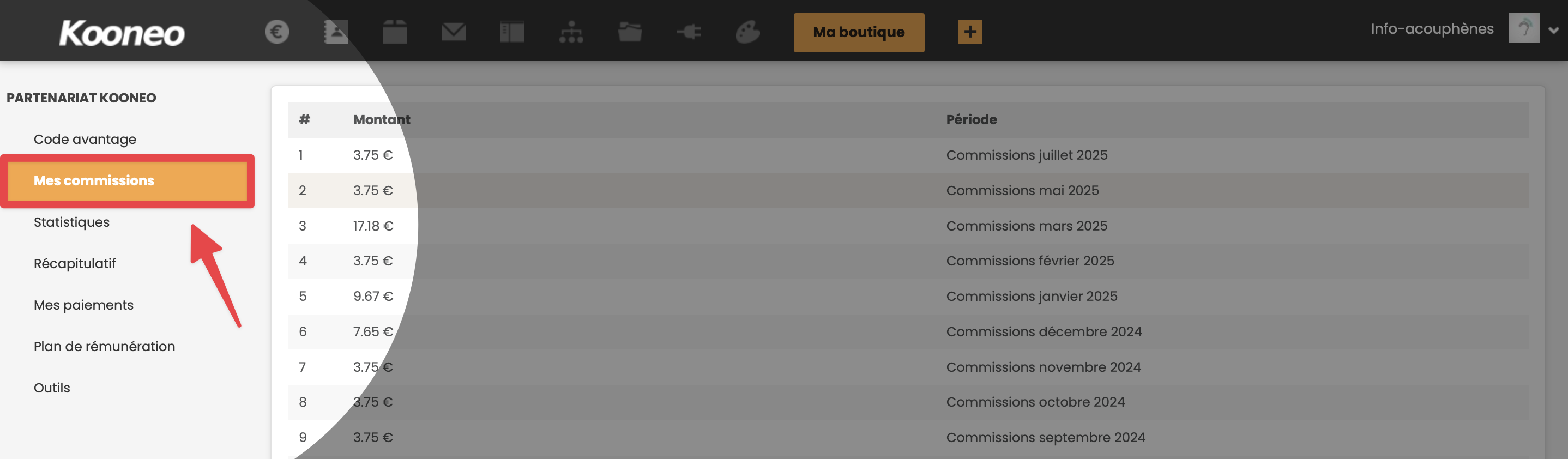Click the Info-acouphènes avatar thumbnail
1568x459 pixels.
pyautogui.click(x=1524, y=28)
